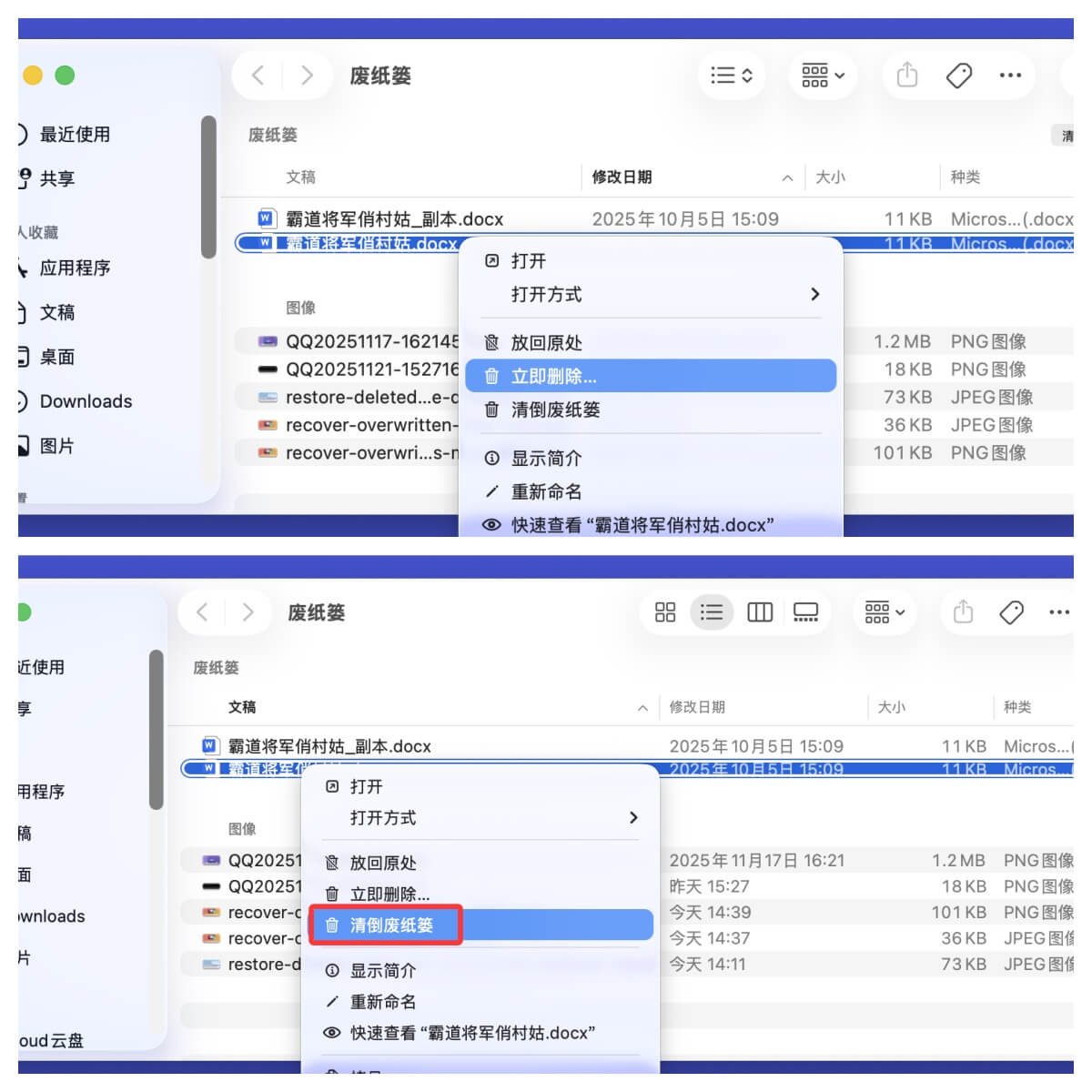
Task: Expand the 打开方式 submenu
Action: pos(547,294)
